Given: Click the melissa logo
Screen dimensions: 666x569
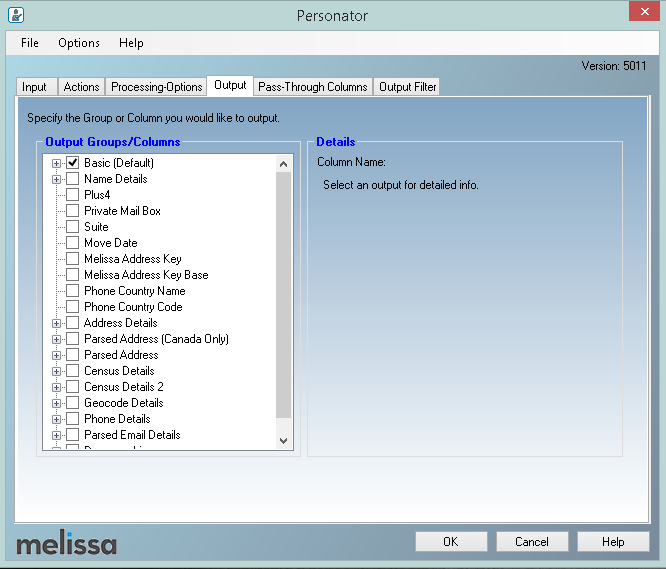Looking at the screenshot, I should coord(66,544).
